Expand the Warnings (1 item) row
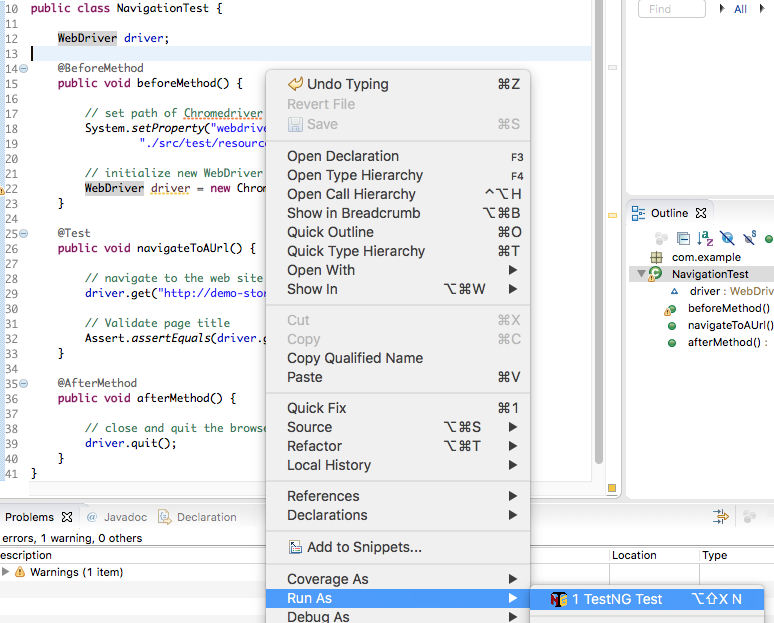The height and width of the screenshot is (623, 774). 6,572
